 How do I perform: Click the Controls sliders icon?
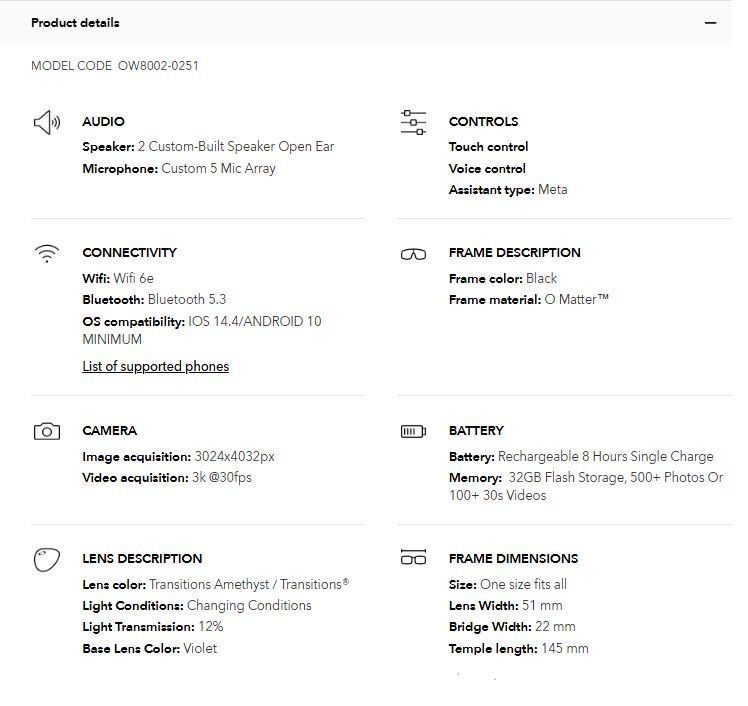pos(413,123)
